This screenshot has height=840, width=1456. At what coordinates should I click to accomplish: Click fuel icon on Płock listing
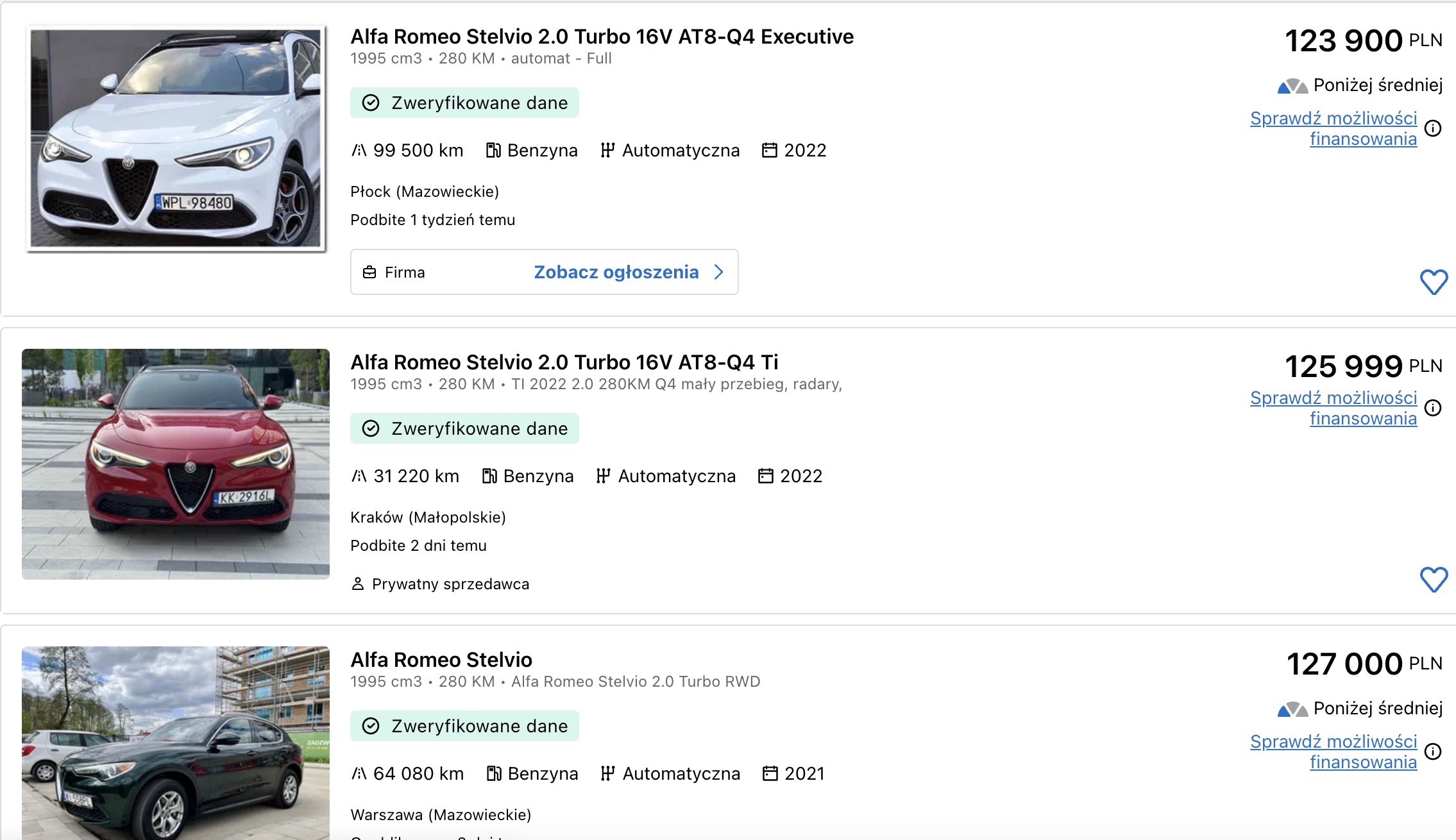point(493,151)
